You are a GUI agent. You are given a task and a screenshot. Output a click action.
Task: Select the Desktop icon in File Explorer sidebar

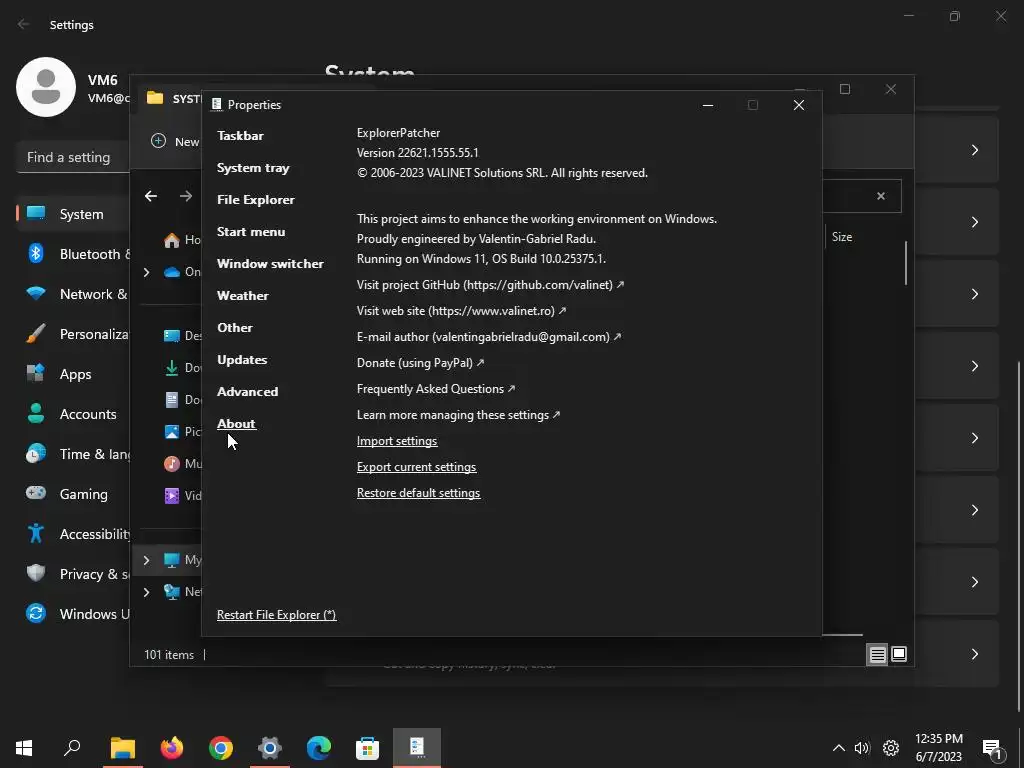[172, 336]
